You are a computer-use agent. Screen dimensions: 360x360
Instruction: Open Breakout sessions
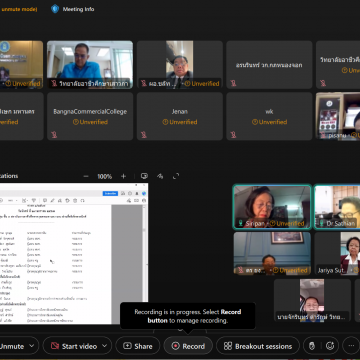258,346
